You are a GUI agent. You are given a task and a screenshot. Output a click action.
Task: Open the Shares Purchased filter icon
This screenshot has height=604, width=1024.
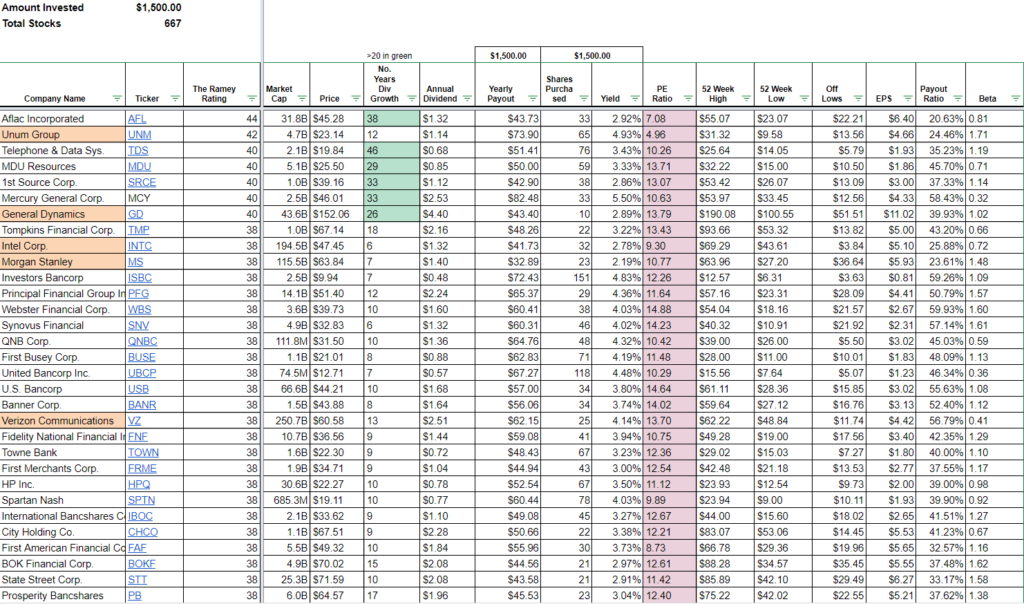pos(583,97)
